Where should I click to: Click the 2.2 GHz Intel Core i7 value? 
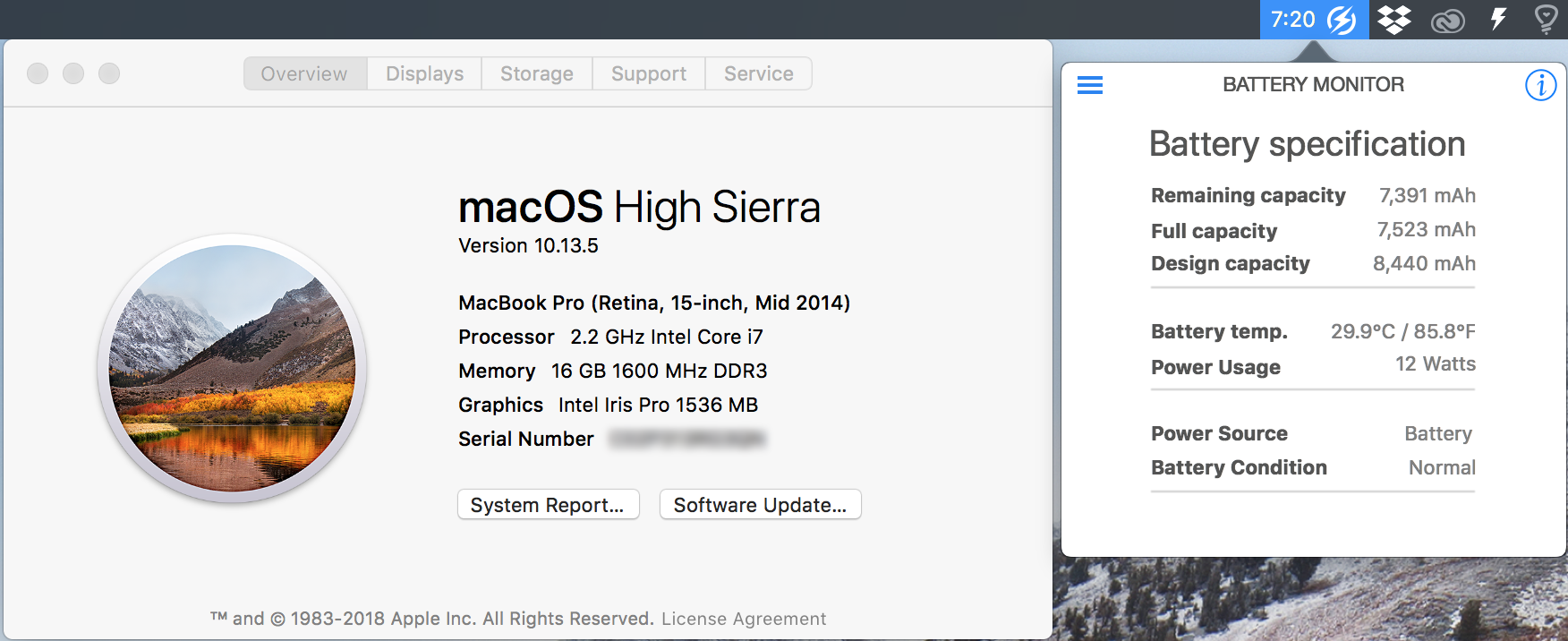667,337
